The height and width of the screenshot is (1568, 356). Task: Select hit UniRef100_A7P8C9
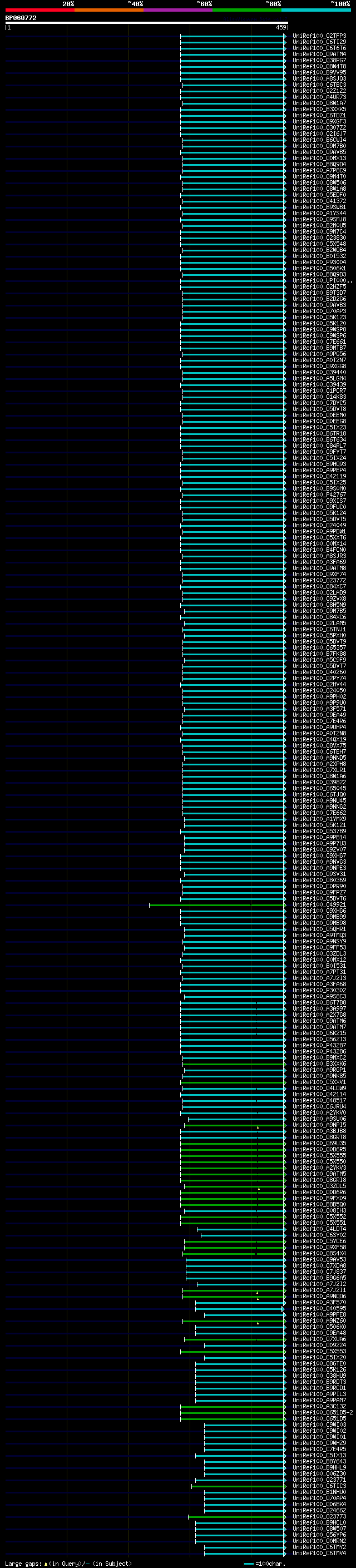tap(319, 170)
